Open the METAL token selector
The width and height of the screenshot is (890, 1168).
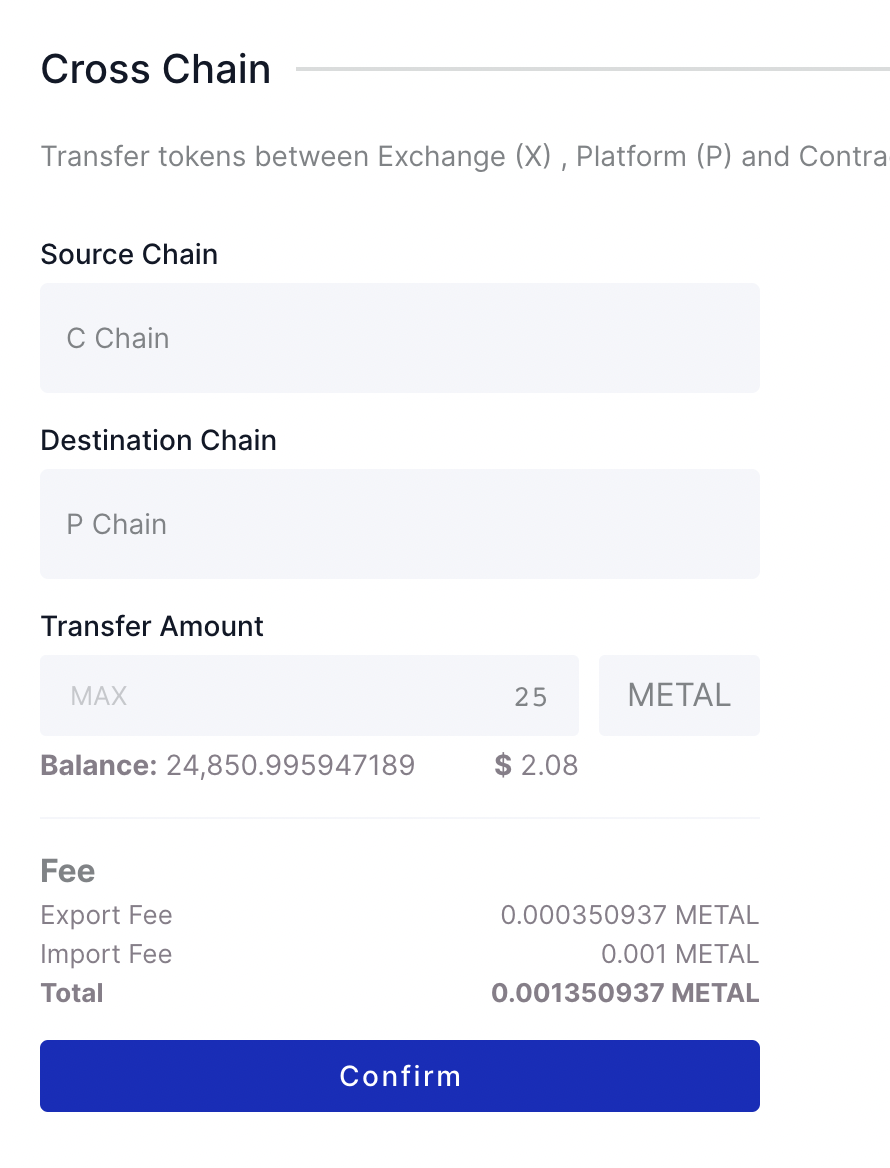679,694
